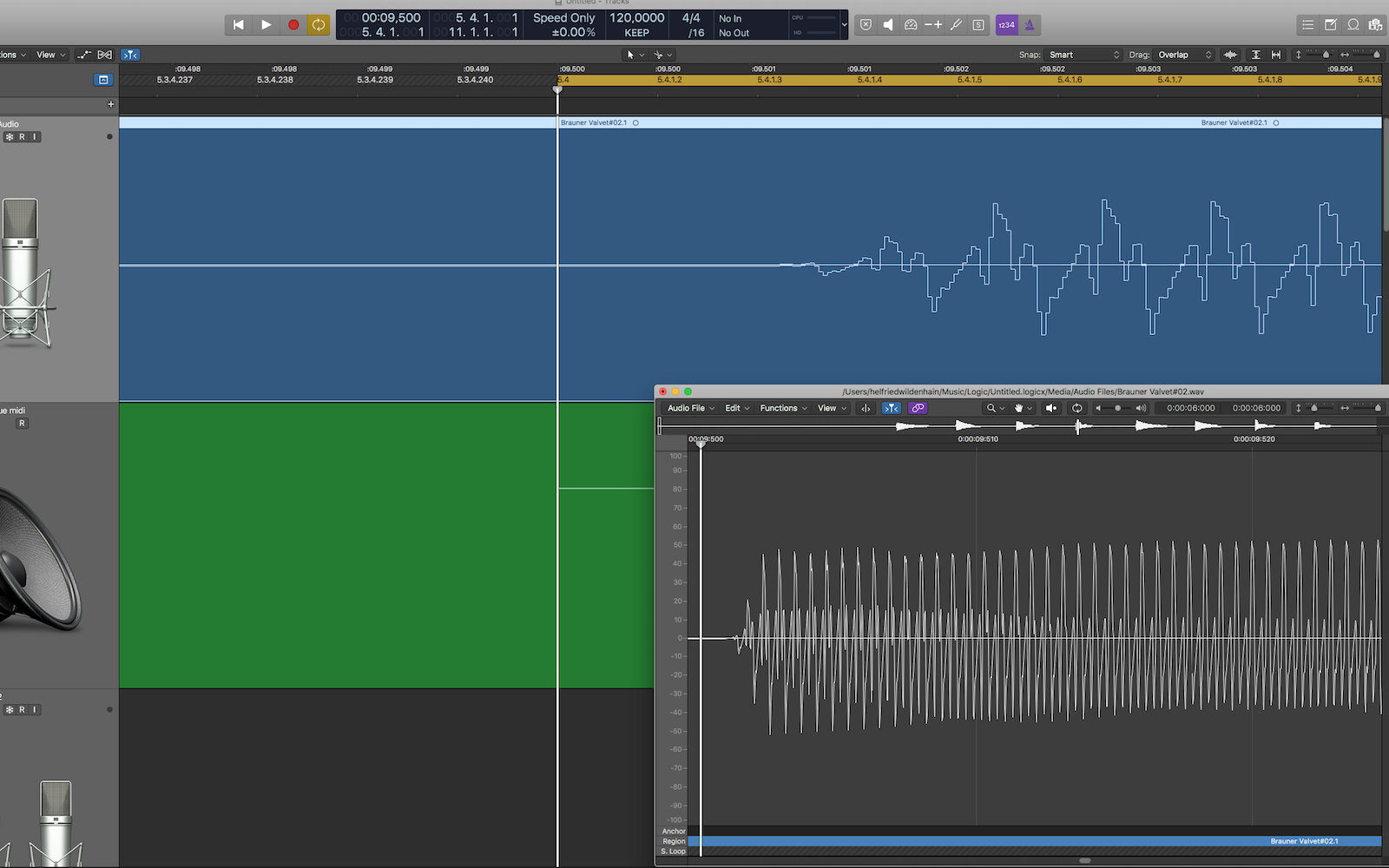Toggle the Replace mode button in the control bar
Viewport: 1389px width, 868px height.
pyautogui.click(x=866, y=25)
